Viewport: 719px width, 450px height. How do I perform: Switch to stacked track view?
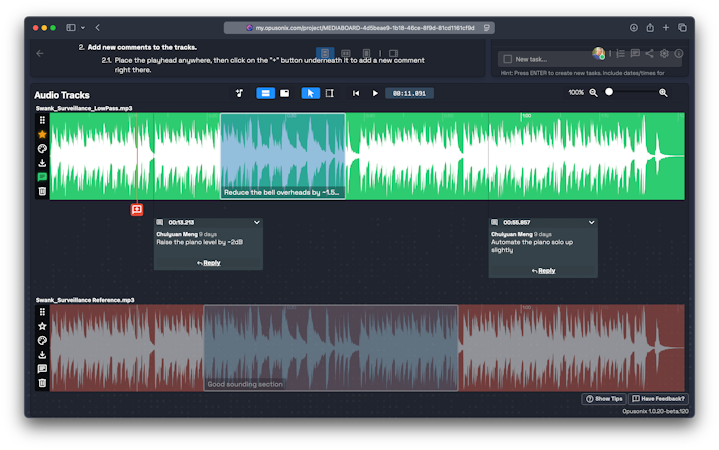pyautogui.click(x=265, y=93)
